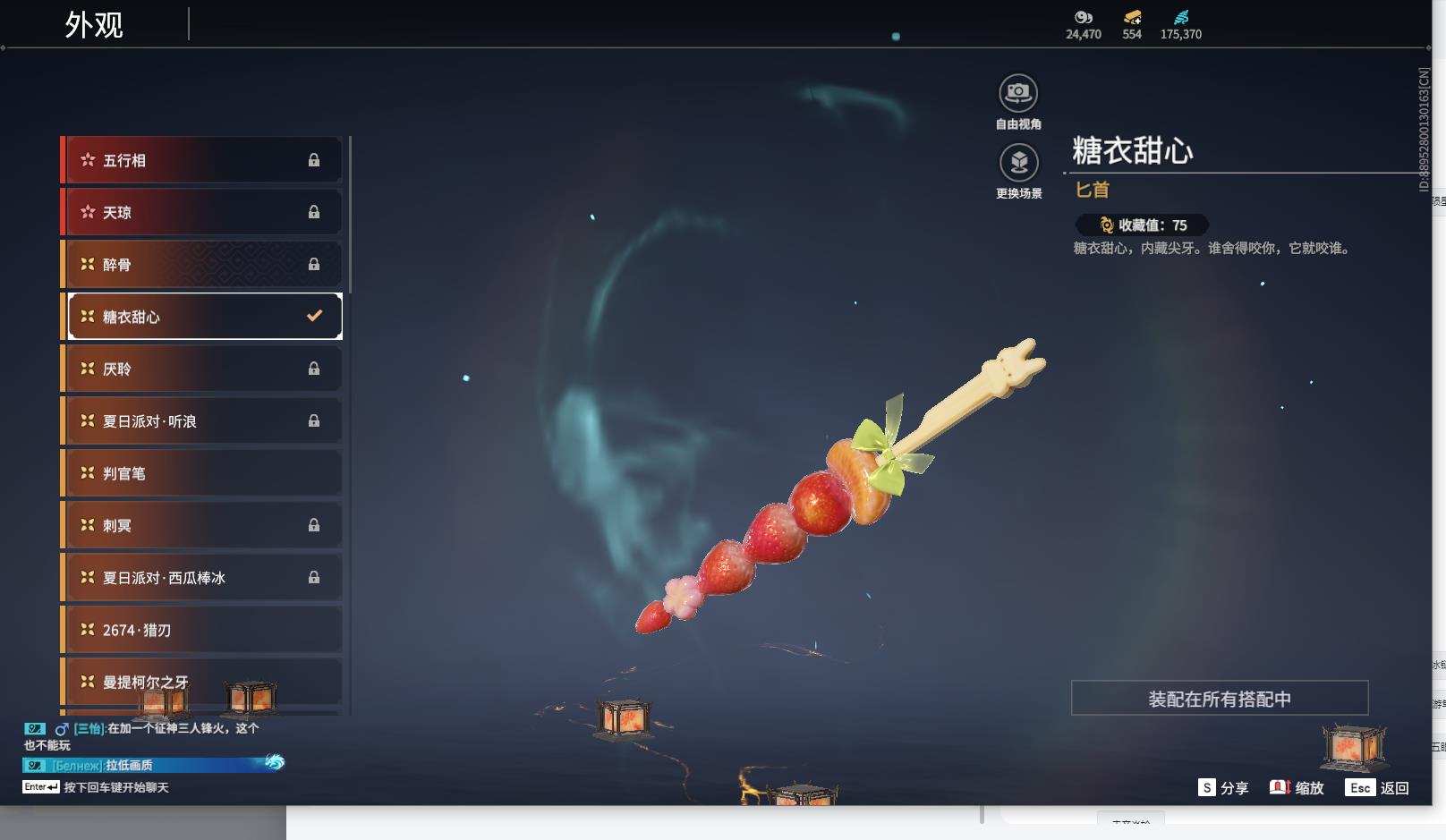Click the Esc 返回 button

[x=1376, y=787]
